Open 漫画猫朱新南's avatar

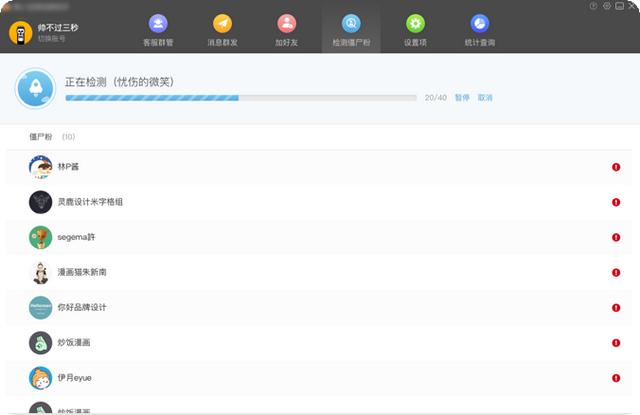(x=40, y=272)
